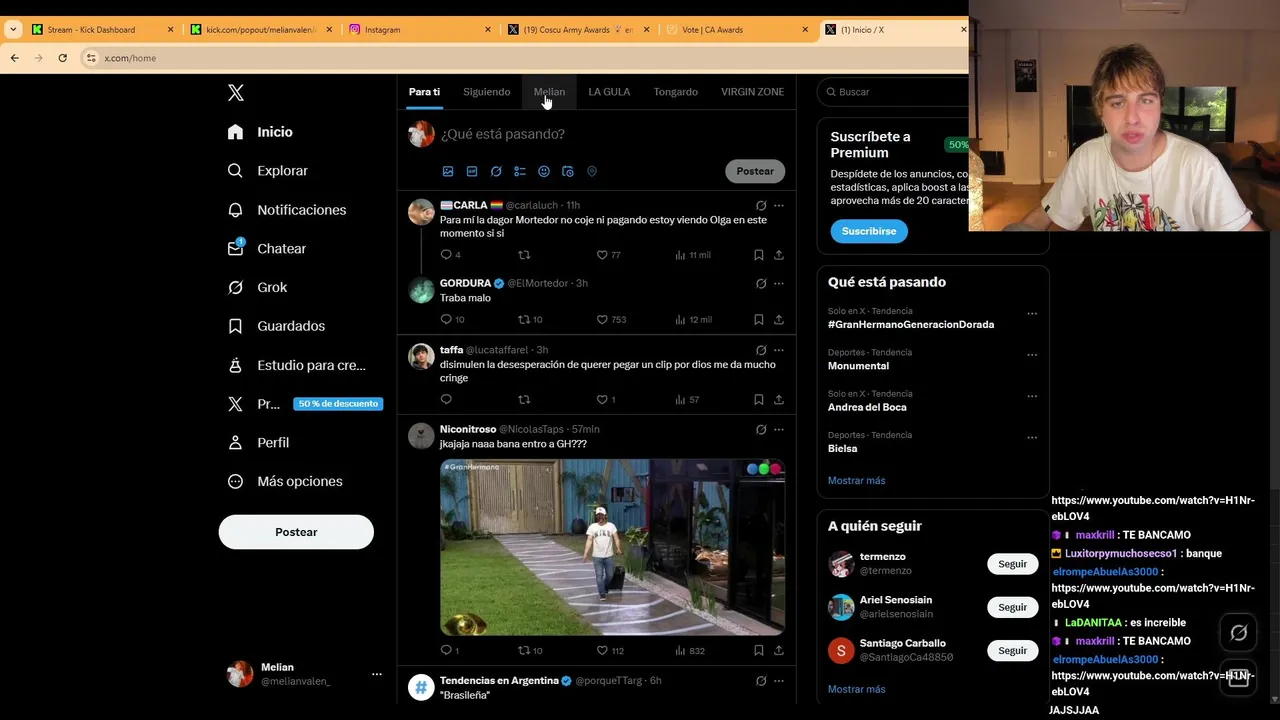Image resolution: width=1280 pixels, height=720 pixels.
Task: Open more options for Monumental trend
Action: pyautogui.click(x=1032, y=355)
